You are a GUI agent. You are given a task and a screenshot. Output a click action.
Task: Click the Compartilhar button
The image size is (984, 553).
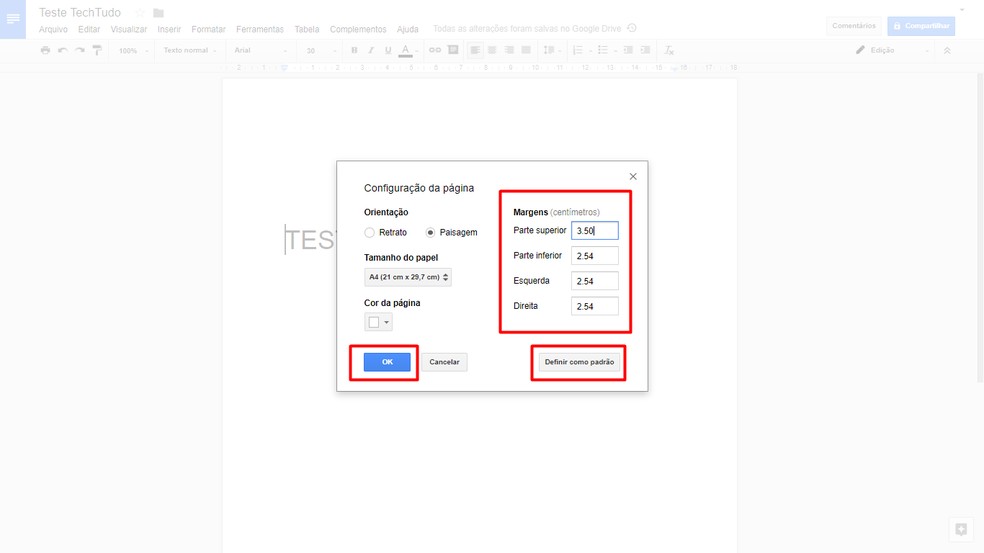click(x=921, y=26)
